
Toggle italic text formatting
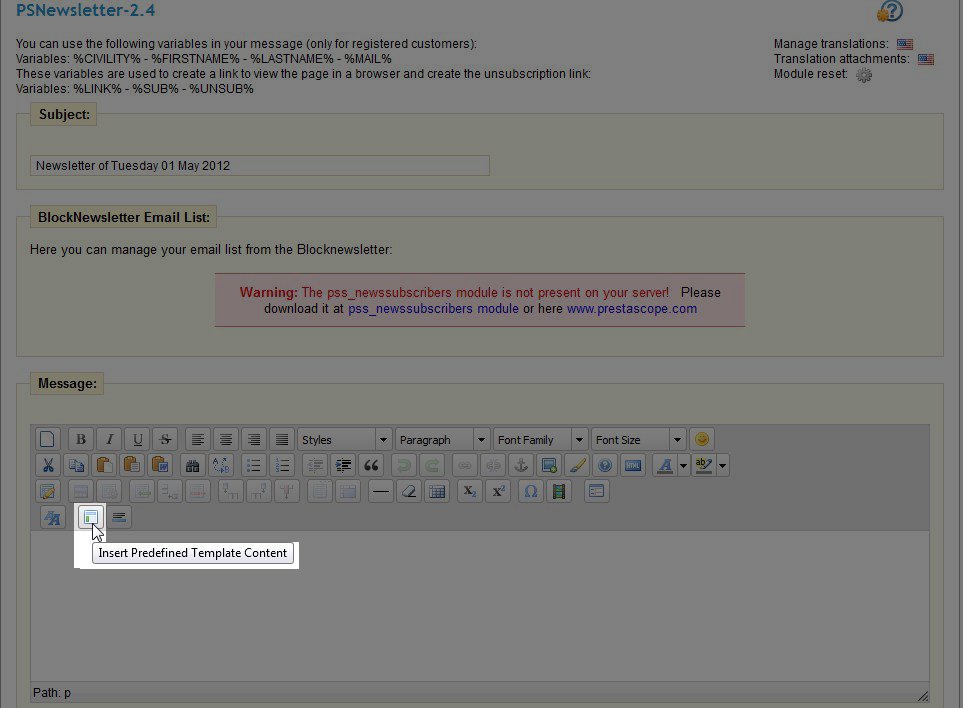109,439
